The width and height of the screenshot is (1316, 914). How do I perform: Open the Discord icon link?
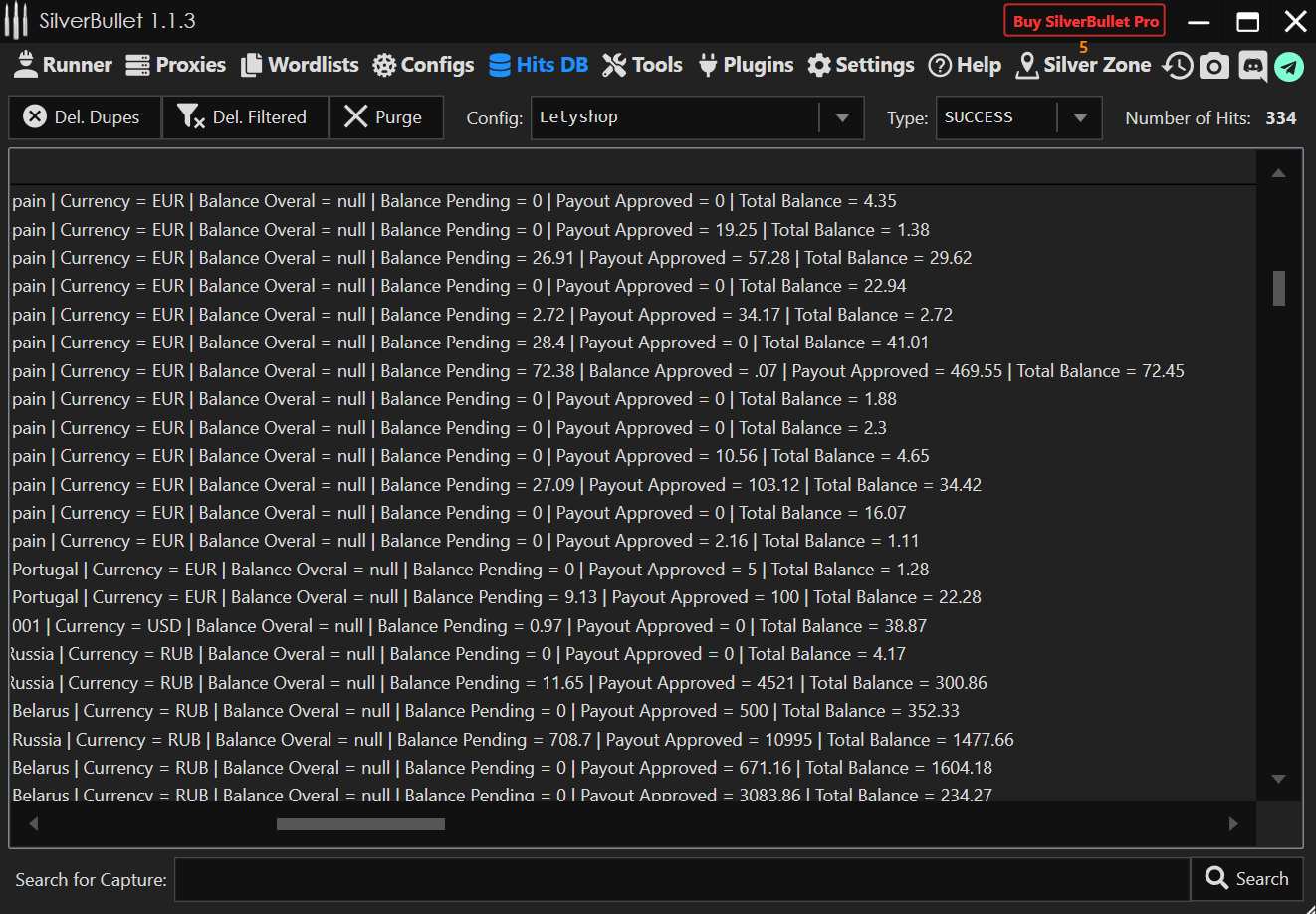point(1252,66)
